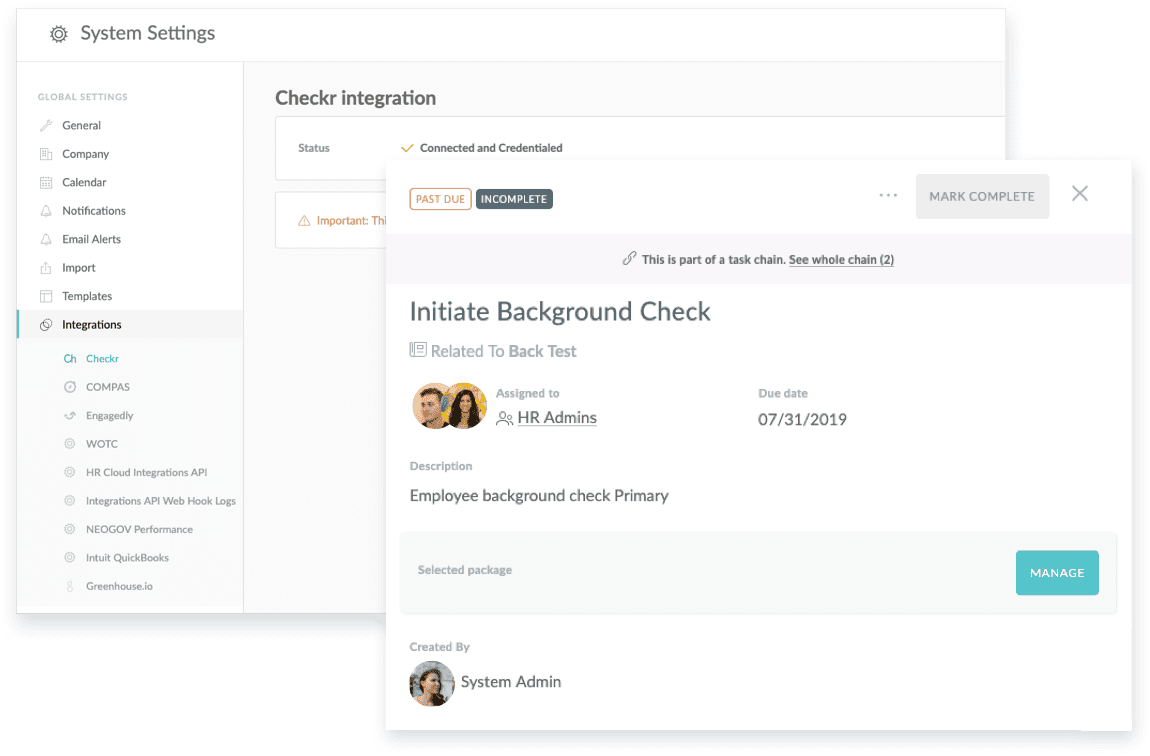Click the task chain link icon
Viewport: 1150px width, 756px height.
coord(629,258)
